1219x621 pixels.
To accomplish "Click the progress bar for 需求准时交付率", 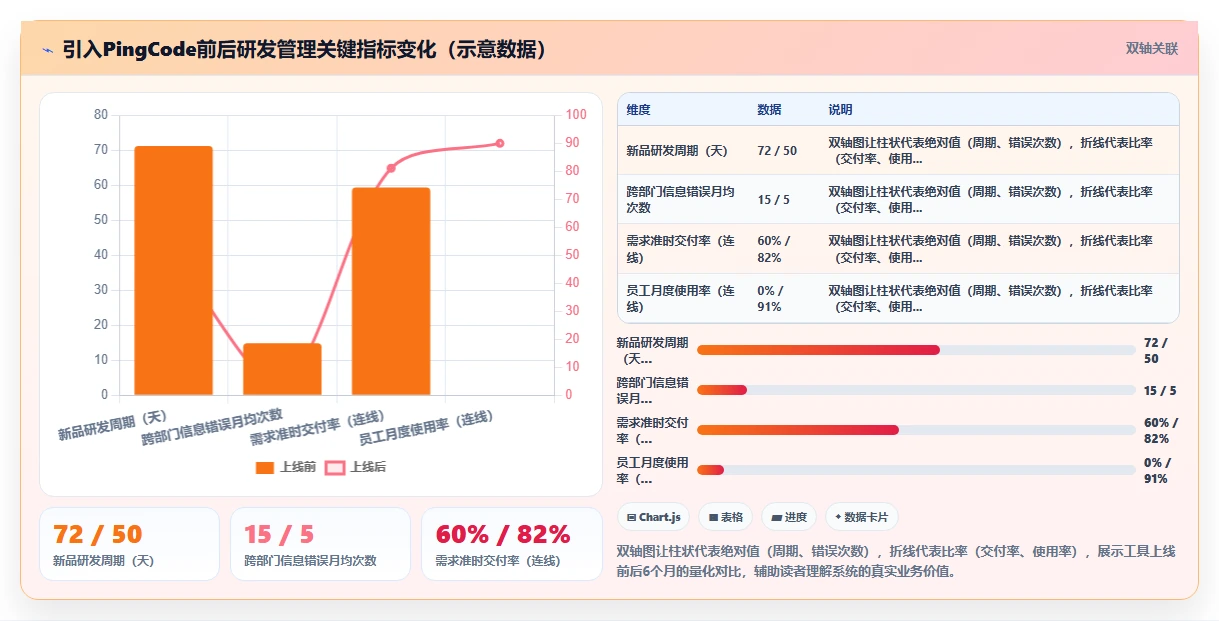I will pos(916,430).
